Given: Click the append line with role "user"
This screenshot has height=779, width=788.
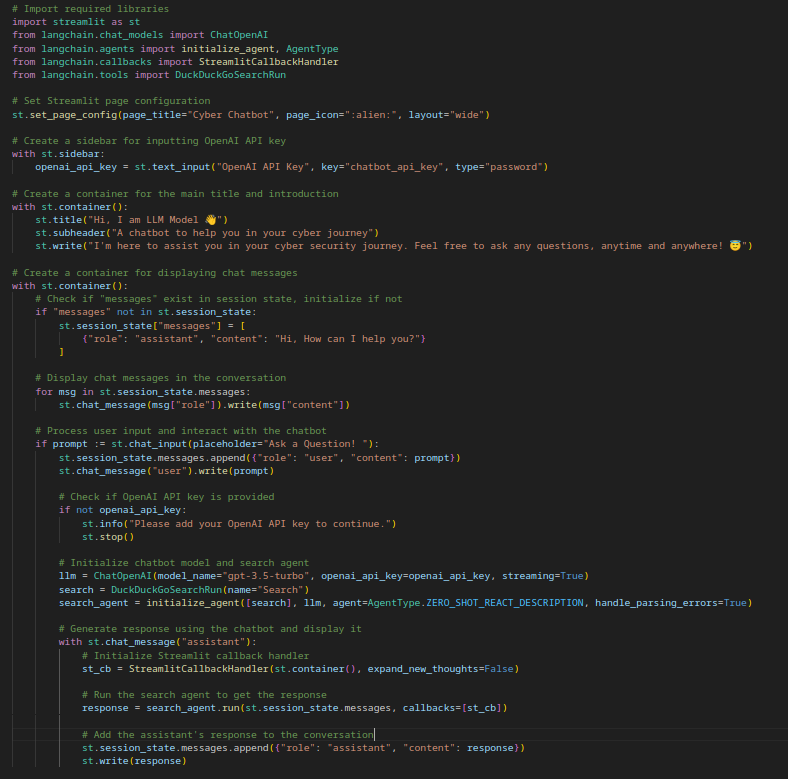Looking at the screenshot, I should (x=259, y=458).
